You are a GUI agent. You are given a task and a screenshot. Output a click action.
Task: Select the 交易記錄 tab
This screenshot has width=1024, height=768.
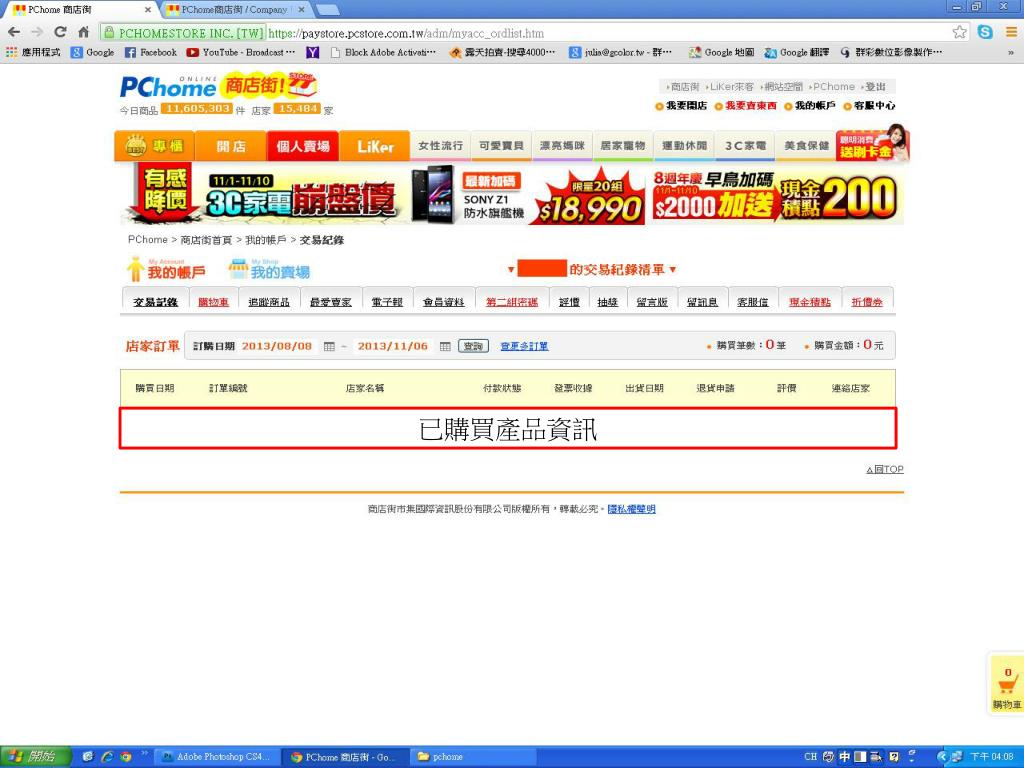click(155, 302)
